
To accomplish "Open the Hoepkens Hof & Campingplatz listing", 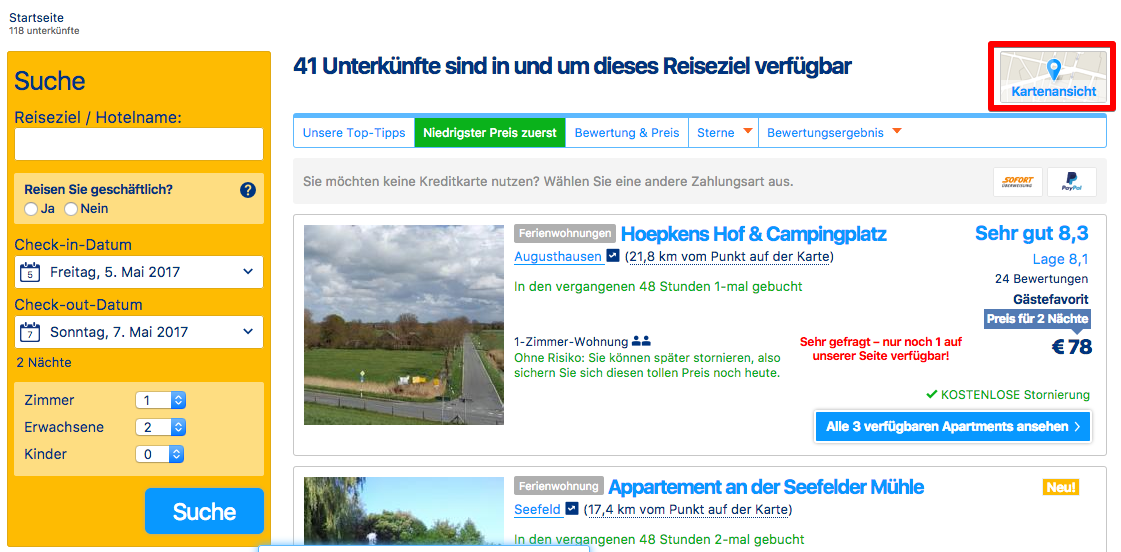I will tap(754, 234).
